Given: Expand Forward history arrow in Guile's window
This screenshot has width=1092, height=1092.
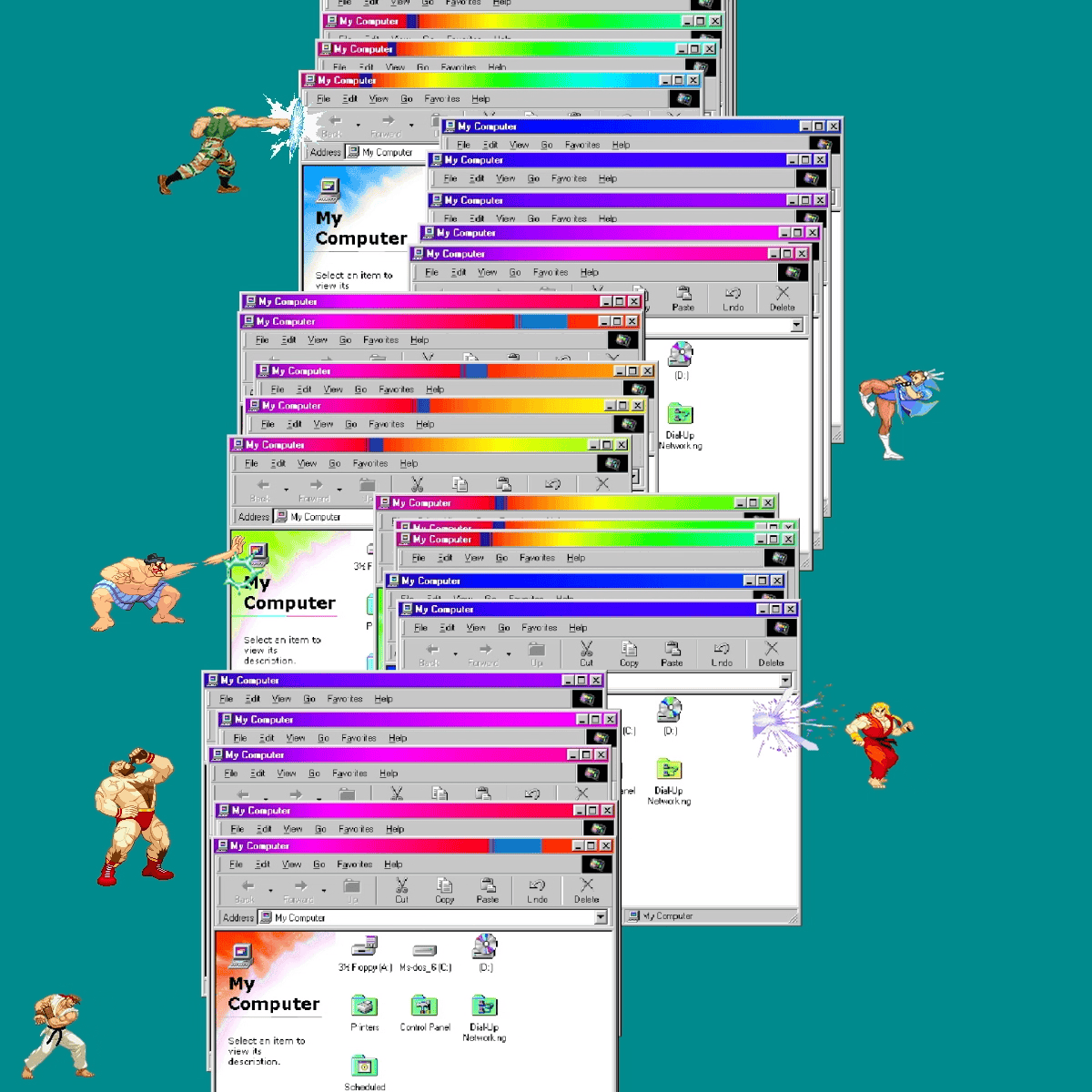Looking at the screenshot, I should click(x=411, y=126).
